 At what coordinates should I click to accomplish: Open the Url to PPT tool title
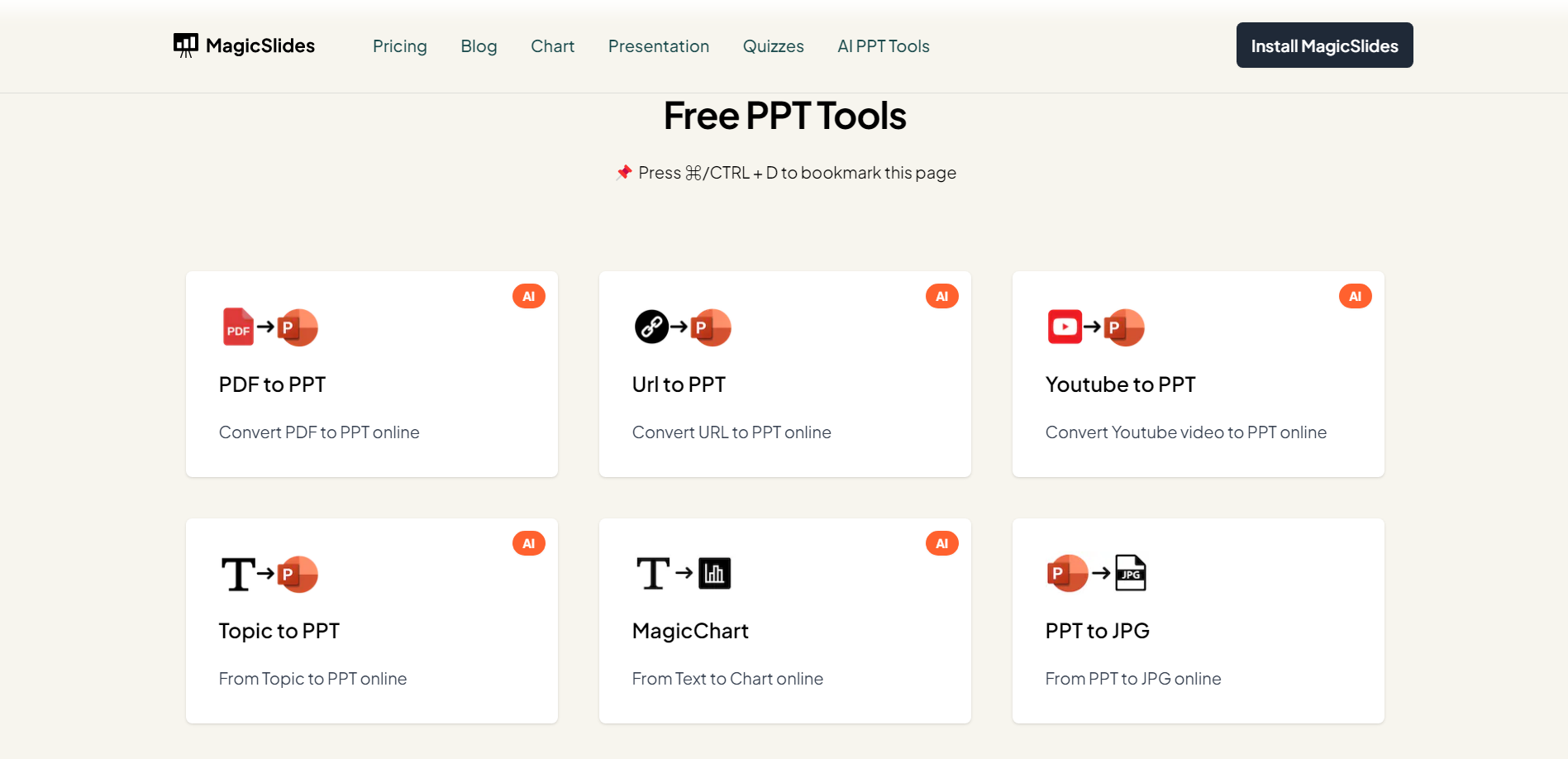(679, 384)
